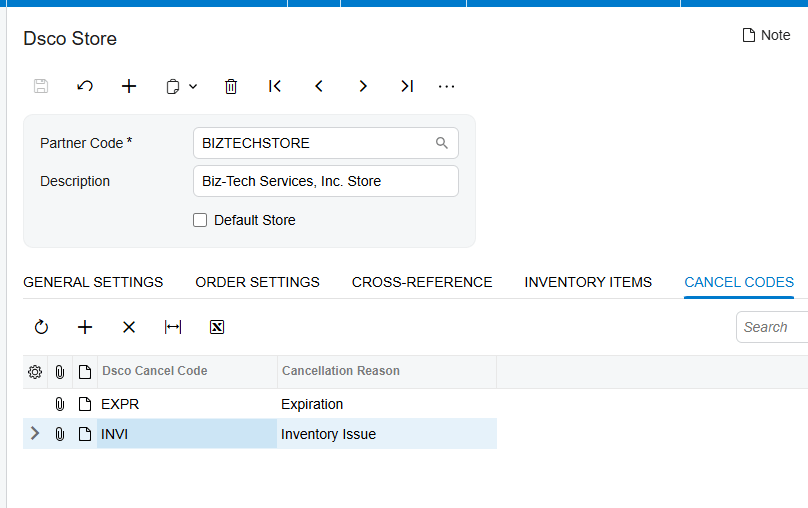Select the Expiration reason cell
808x508 pixels.
(387, 404)
